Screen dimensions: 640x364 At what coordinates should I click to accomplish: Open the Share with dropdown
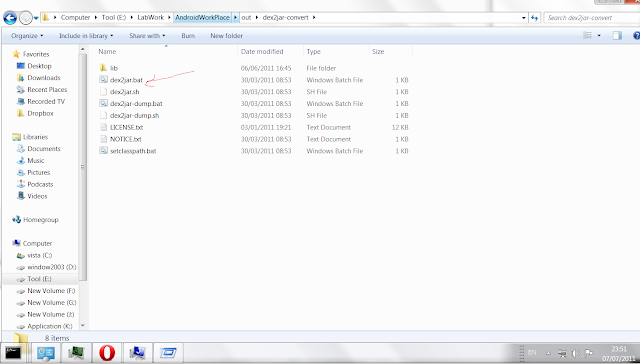click(147, 36)
